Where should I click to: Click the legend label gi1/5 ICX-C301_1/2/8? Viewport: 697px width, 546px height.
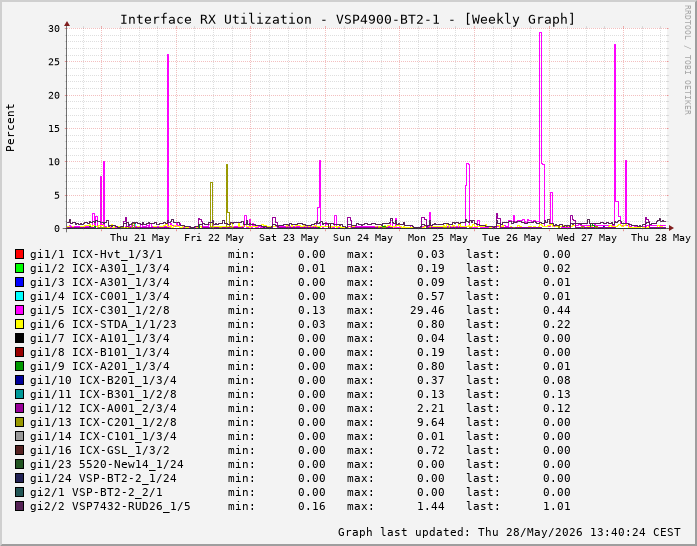tap(100, 310)
